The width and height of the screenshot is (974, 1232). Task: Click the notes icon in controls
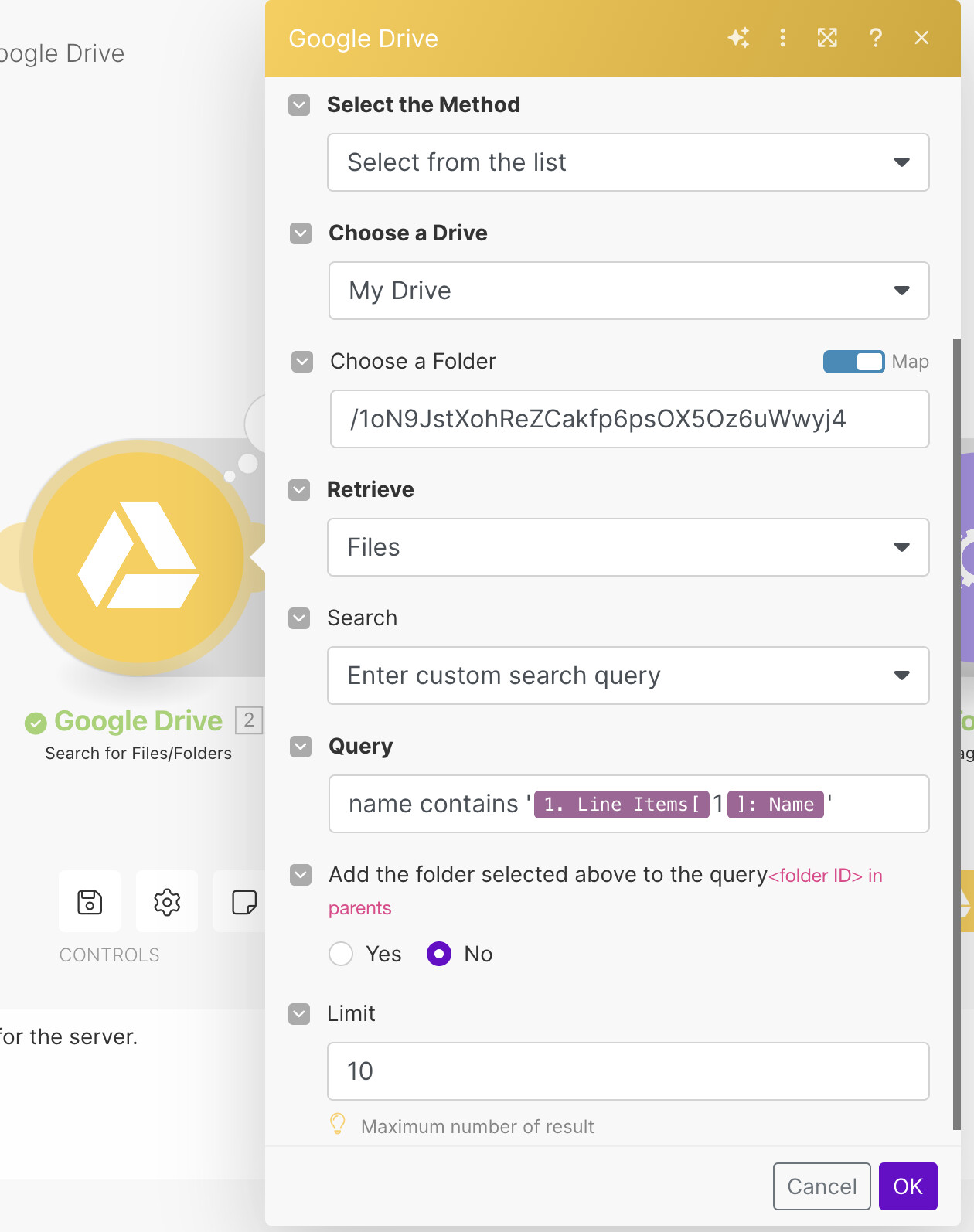tap(243, 901)
